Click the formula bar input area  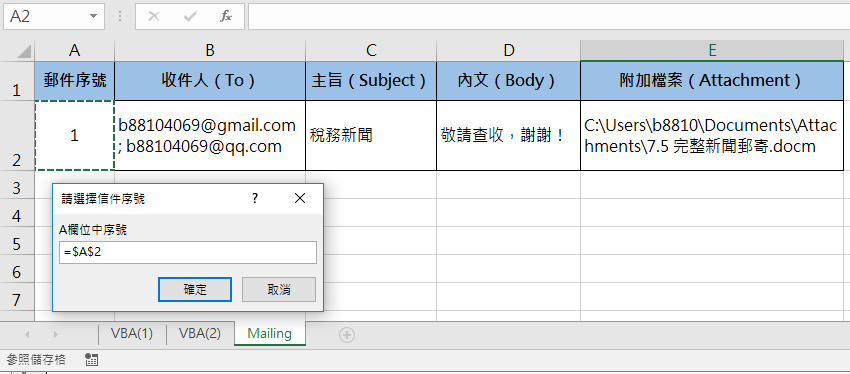549,17
